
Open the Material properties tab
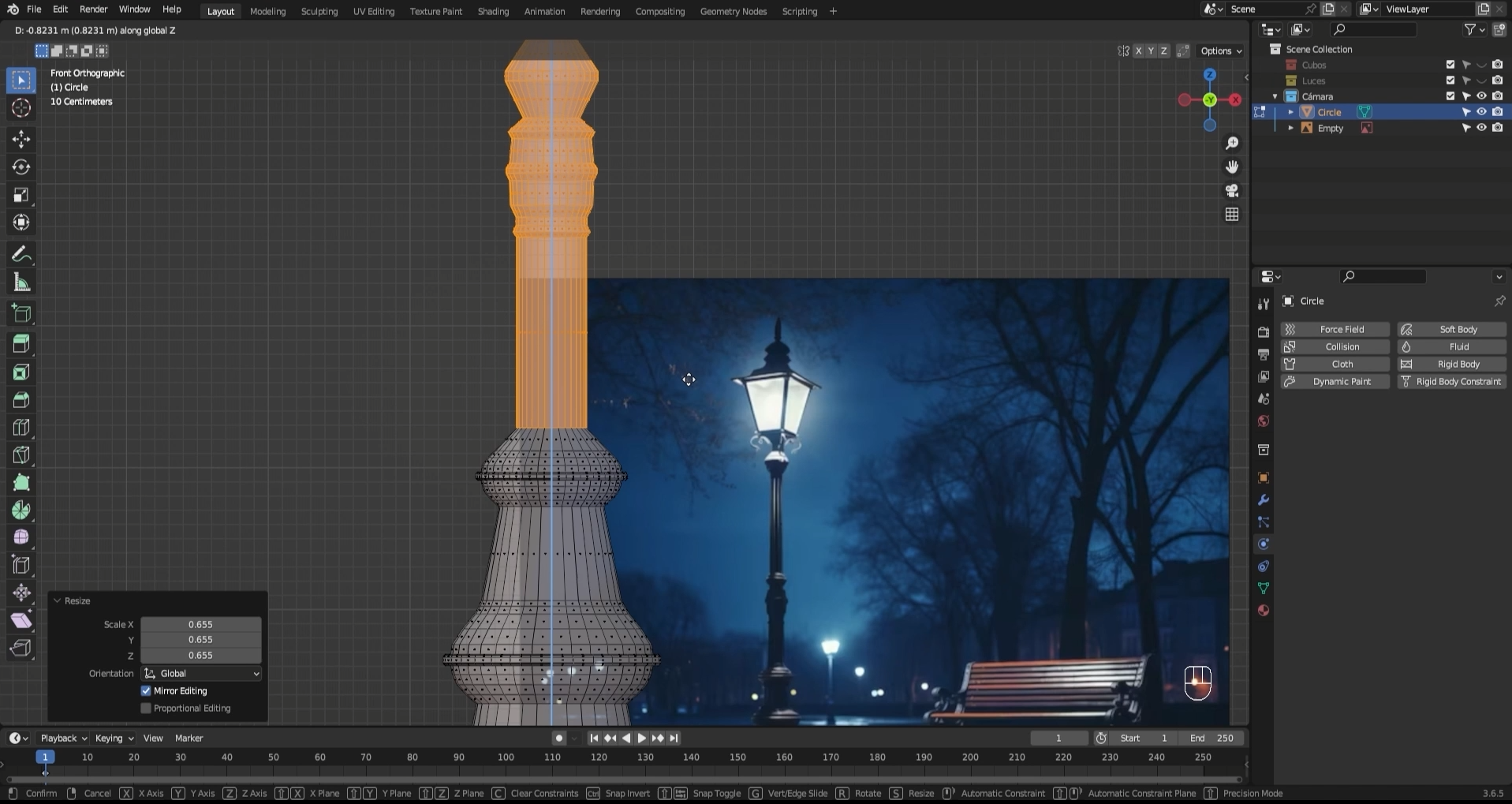pyautogui.click(x=1264, y=611)
